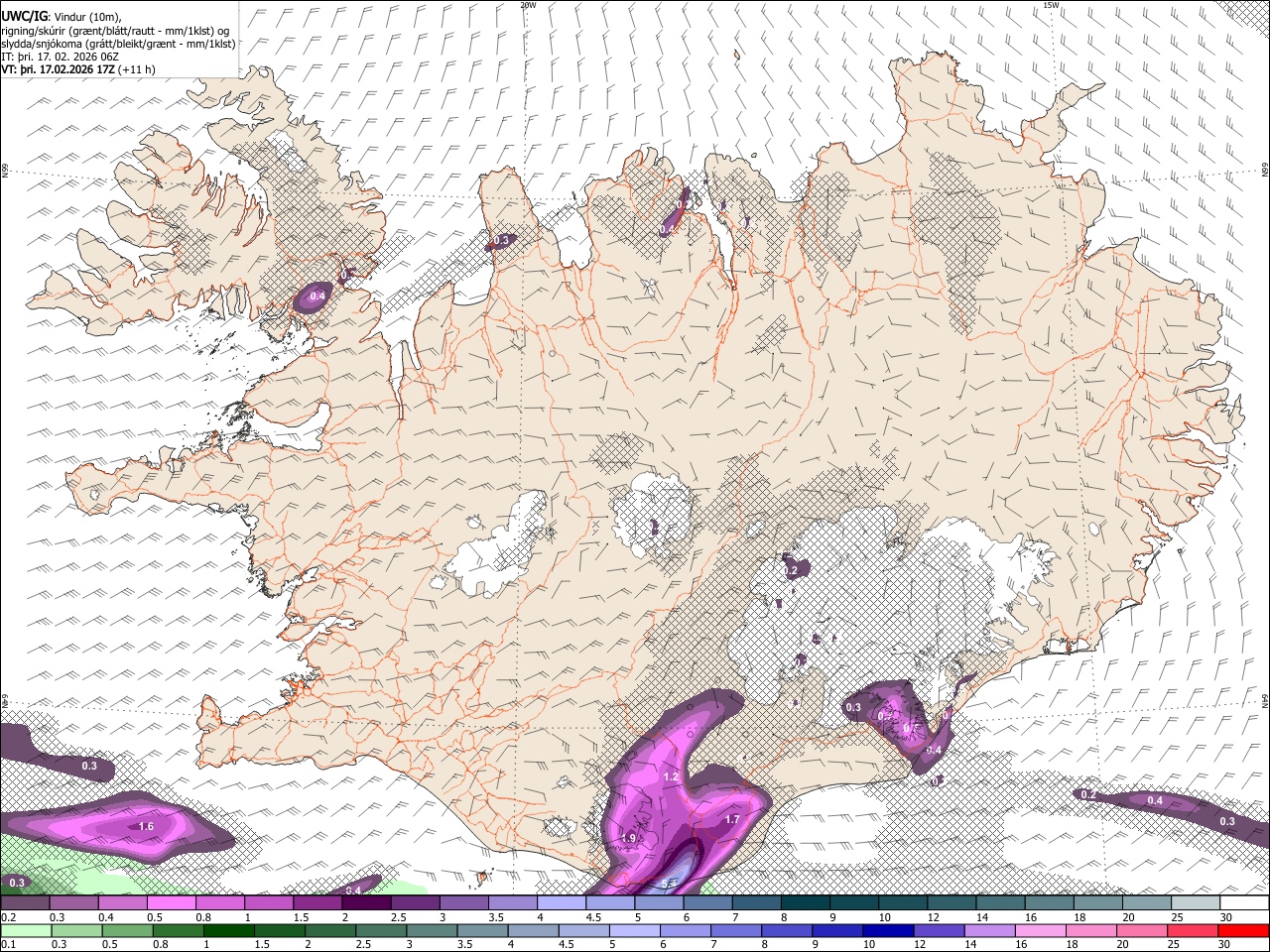Image resolution: width=1270 pixels, height=952 pixels.
Task: Select the deep blue bottom-row swatch between 10 and 12
Action: (x=888, y=930)
